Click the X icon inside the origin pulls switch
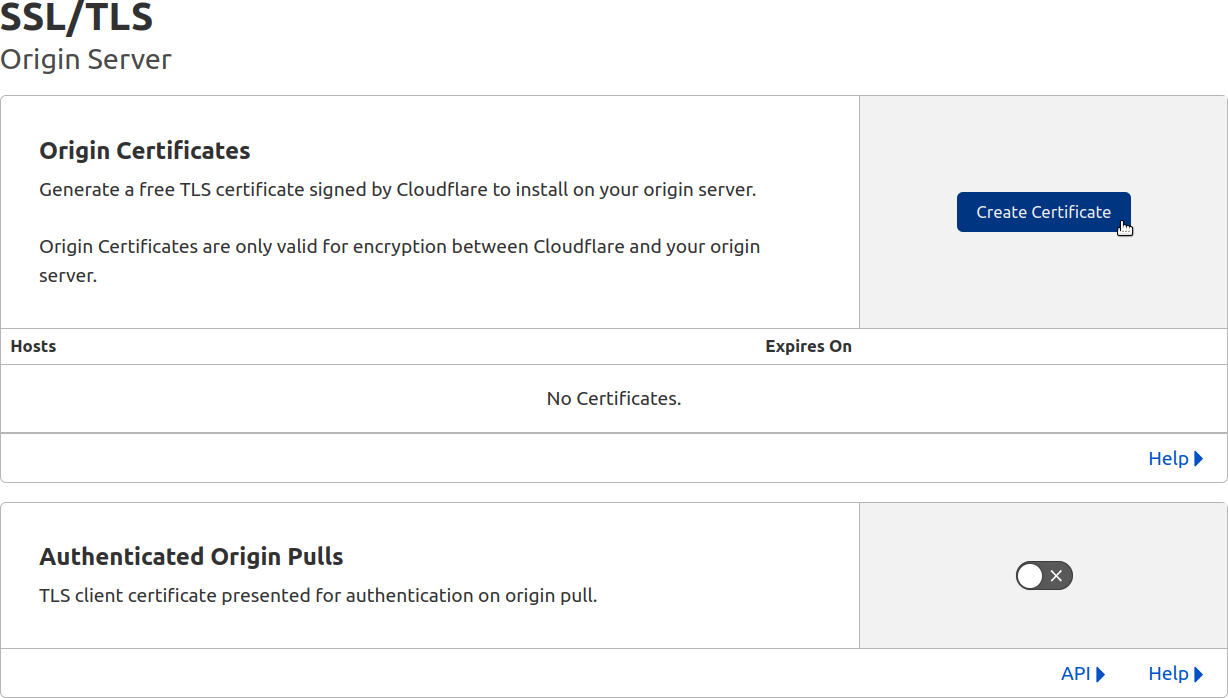Image resolution: width=1228 pixels, height=698 pixels. pyautogui.click(x=1056, y=575)
